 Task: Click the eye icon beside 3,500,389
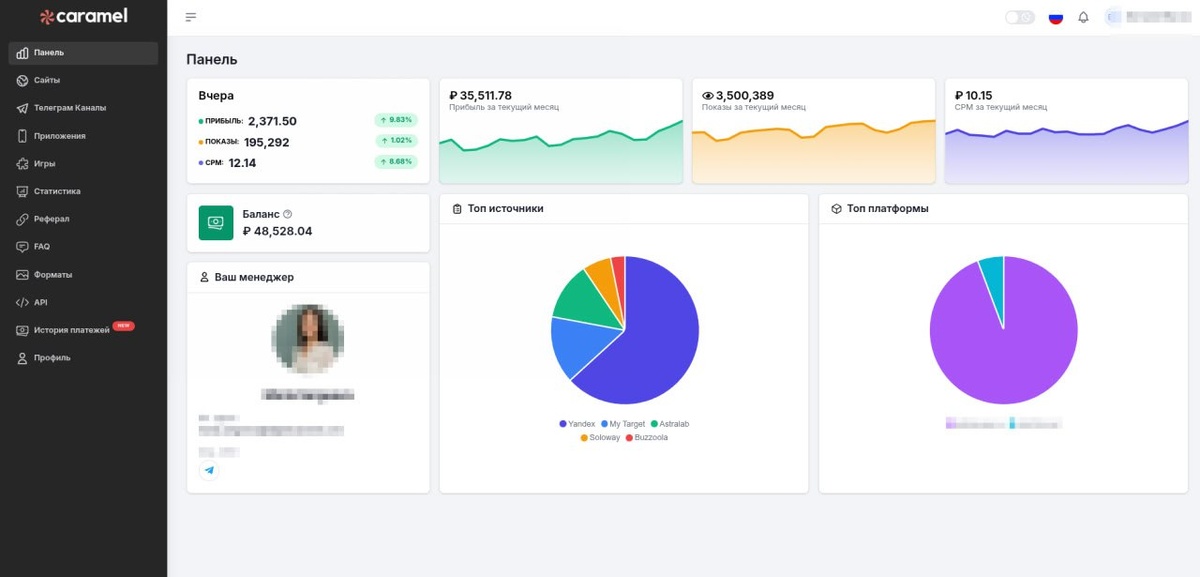708,96
